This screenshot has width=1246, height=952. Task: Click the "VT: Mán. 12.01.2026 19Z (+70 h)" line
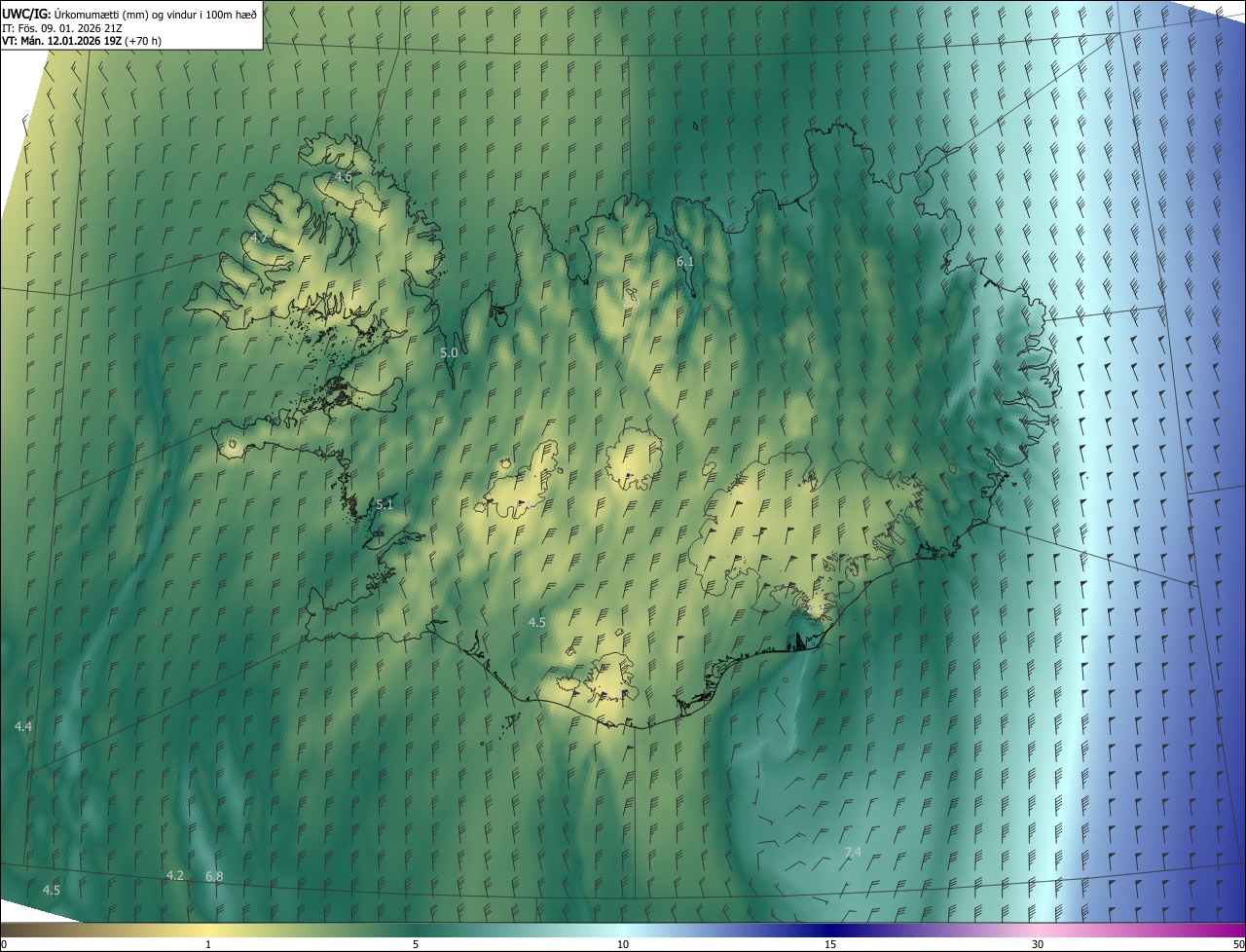(x=82, y=41)
